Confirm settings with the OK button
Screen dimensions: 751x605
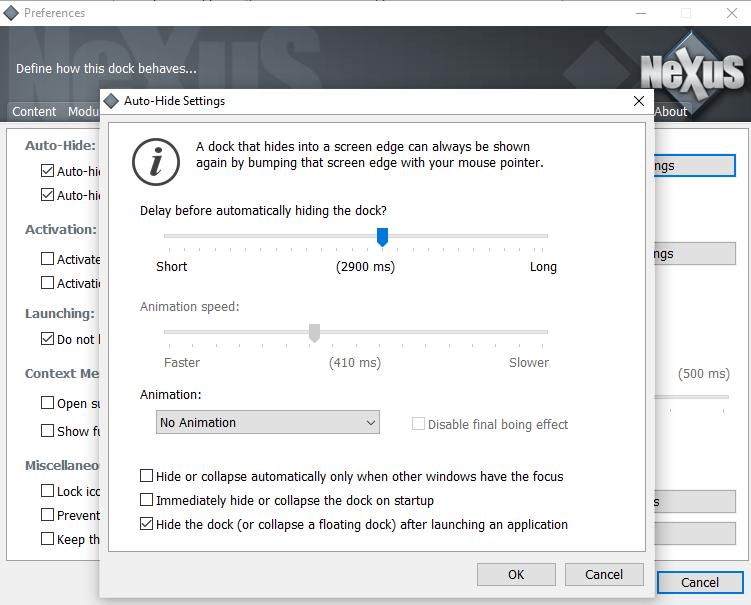(x=516, y=574)
